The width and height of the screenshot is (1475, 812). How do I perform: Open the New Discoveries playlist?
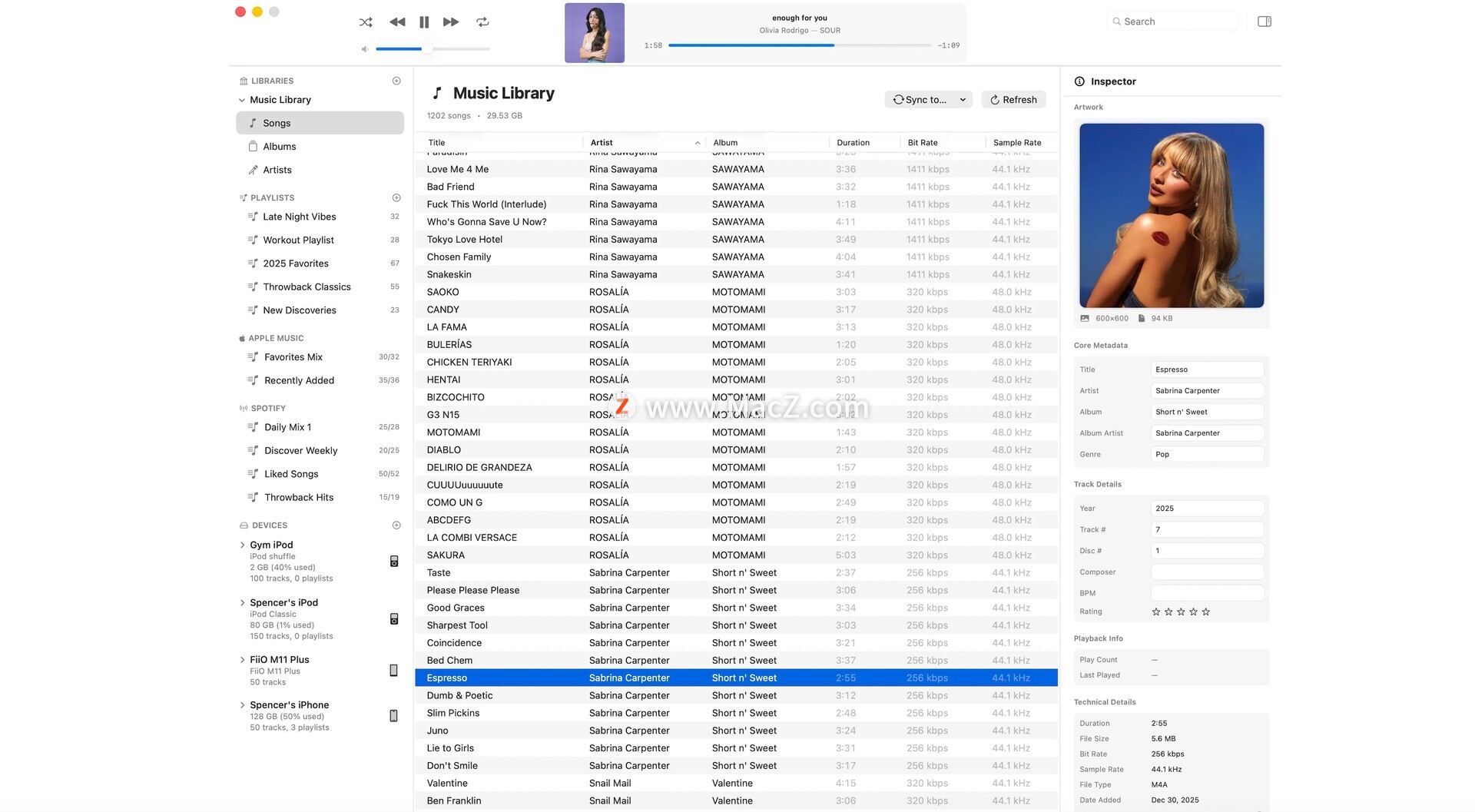pyautogui.click(x=320, y=310)
